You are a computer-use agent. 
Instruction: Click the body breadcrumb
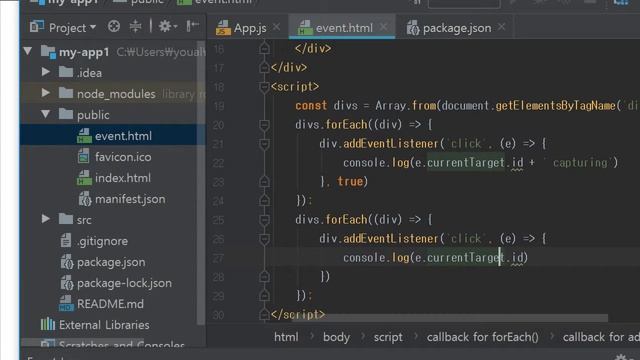point(336,337)
